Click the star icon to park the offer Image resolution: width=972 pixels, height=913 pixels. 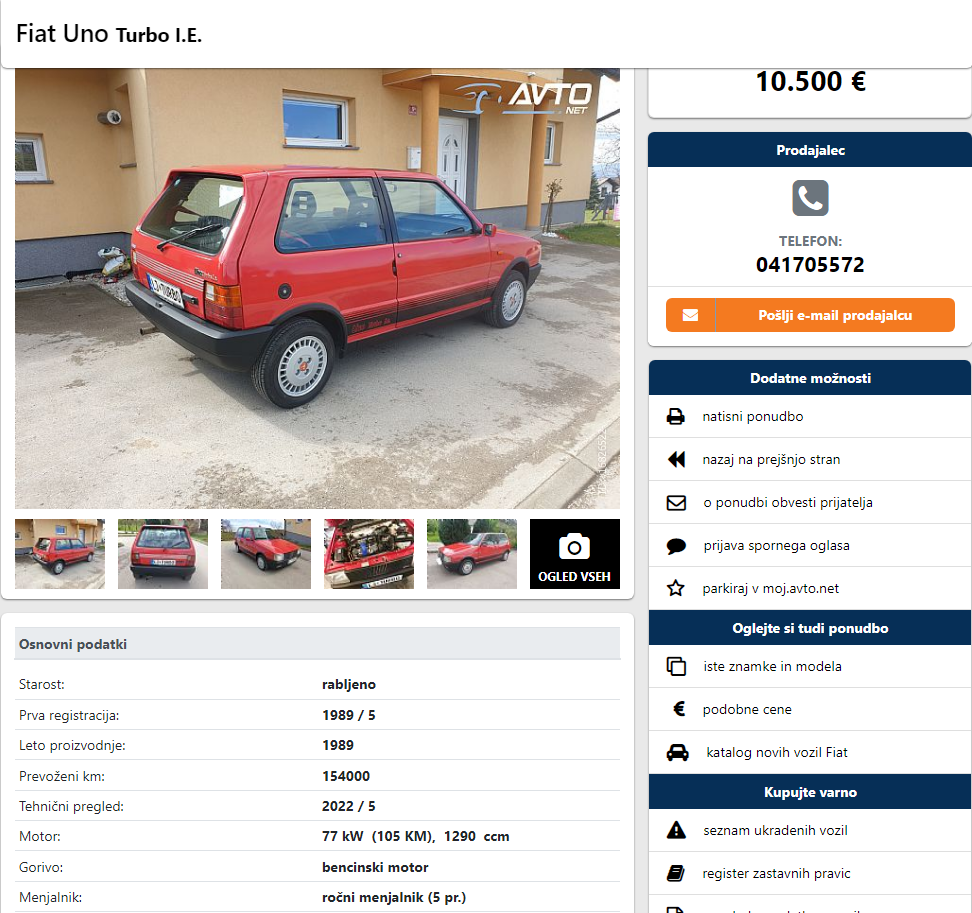[676, 588]
